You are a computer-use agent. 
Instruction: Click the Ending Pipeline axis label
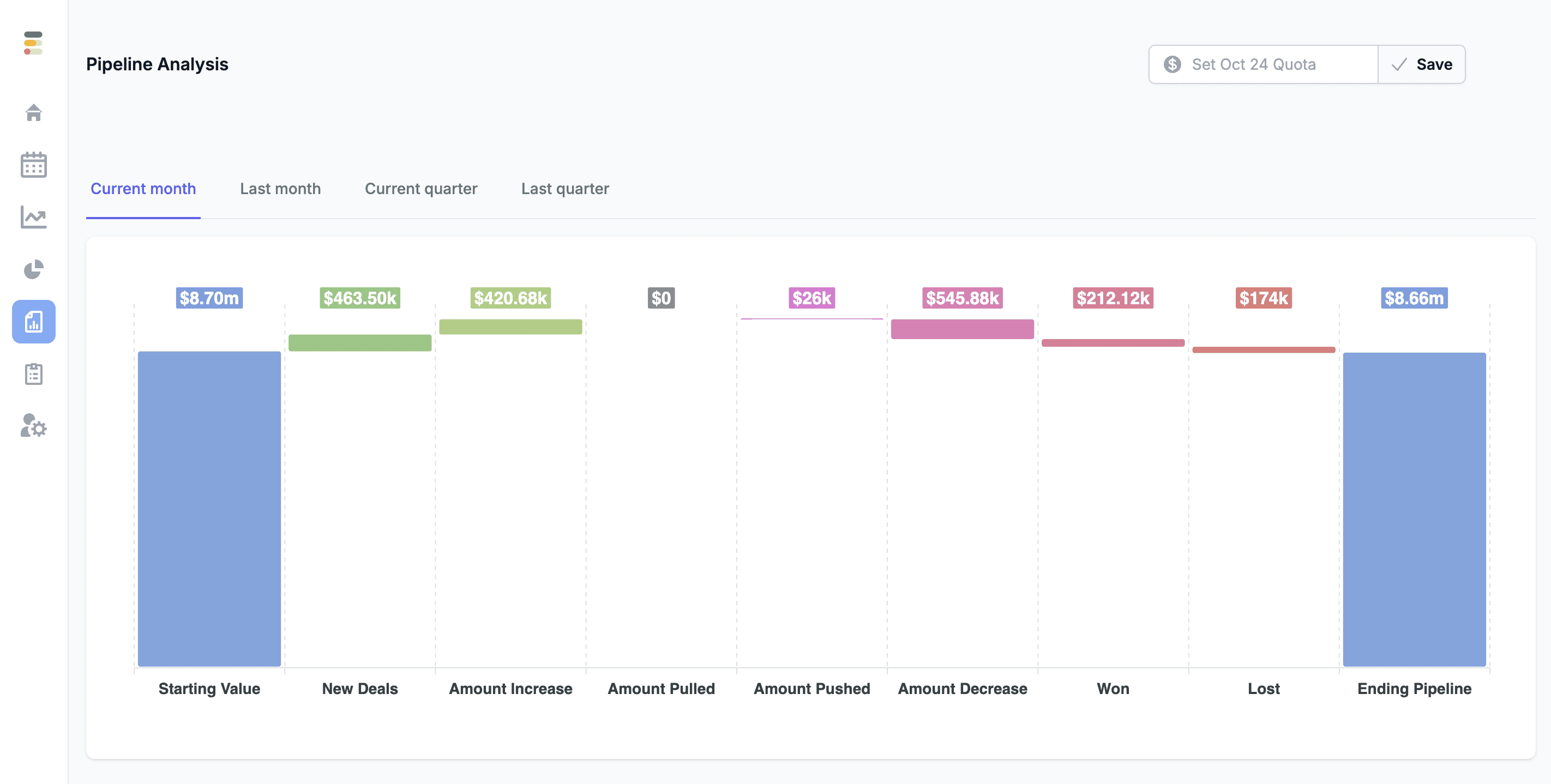click(1414, 689)
